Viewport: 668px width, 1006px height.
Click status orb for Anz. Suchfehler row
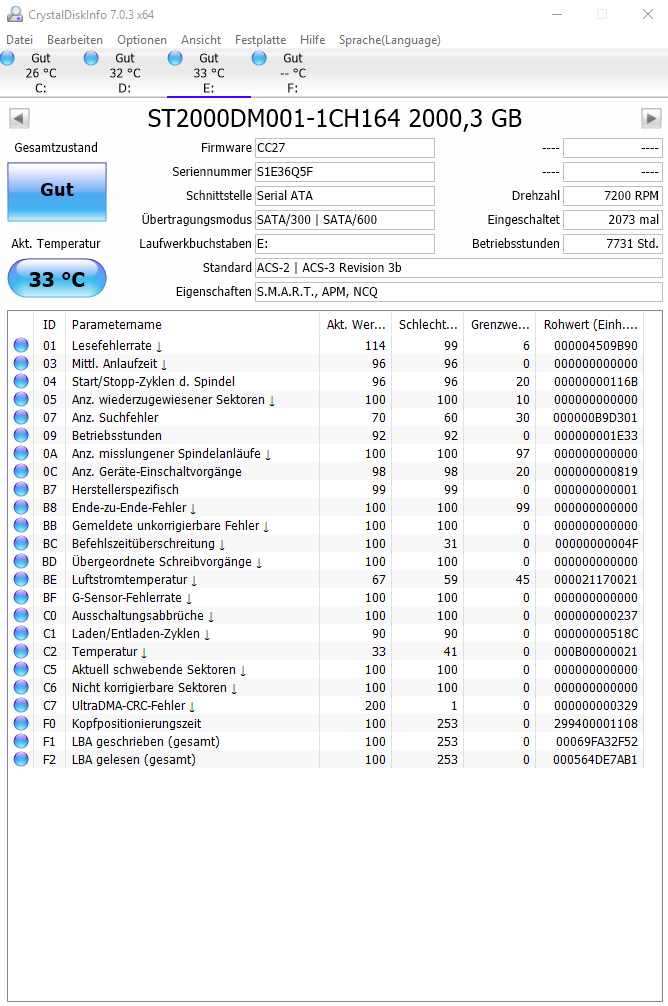point(21,417)
